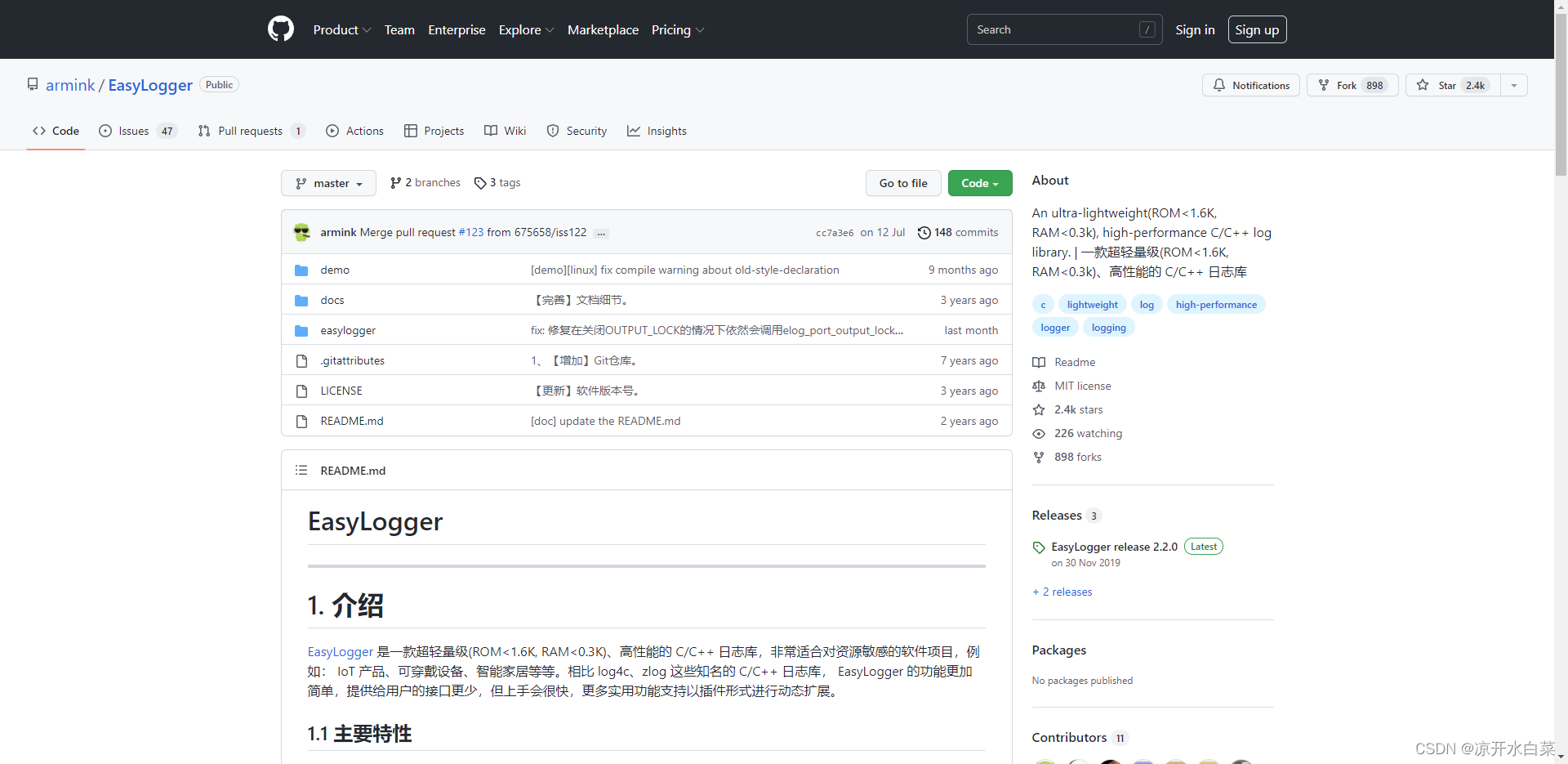Open the README.md file in the file list

[x=352, y=421]
